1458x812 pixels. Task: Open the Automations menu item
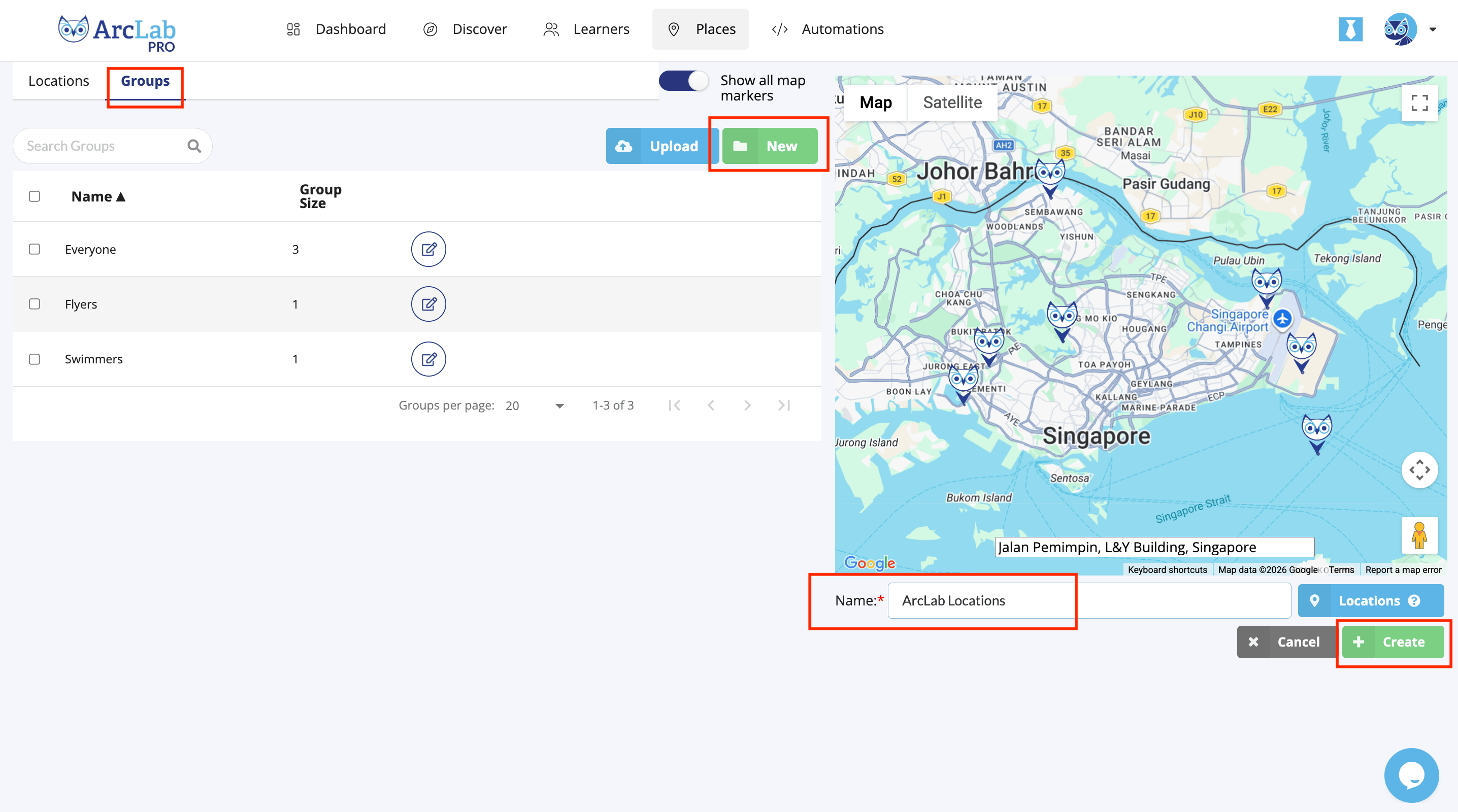(x=828, y=29)
